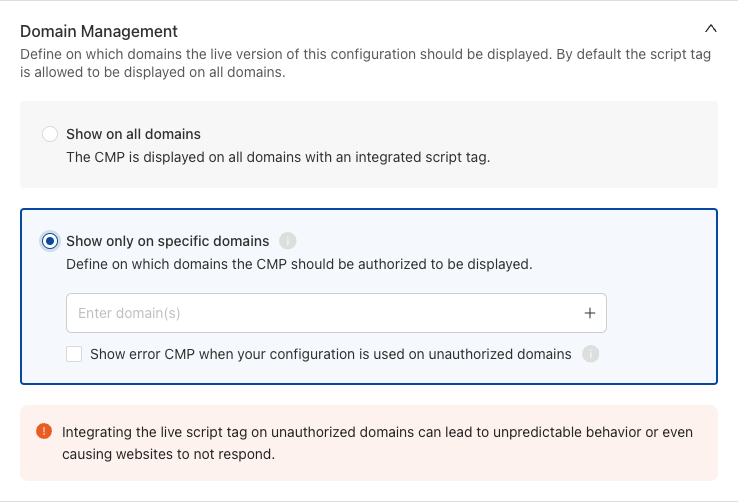Image resolution: width=738 pixels, height=503 pixels.
Task: Click Show error CMP unauthorized domains label
Action: tap(331, 354)
